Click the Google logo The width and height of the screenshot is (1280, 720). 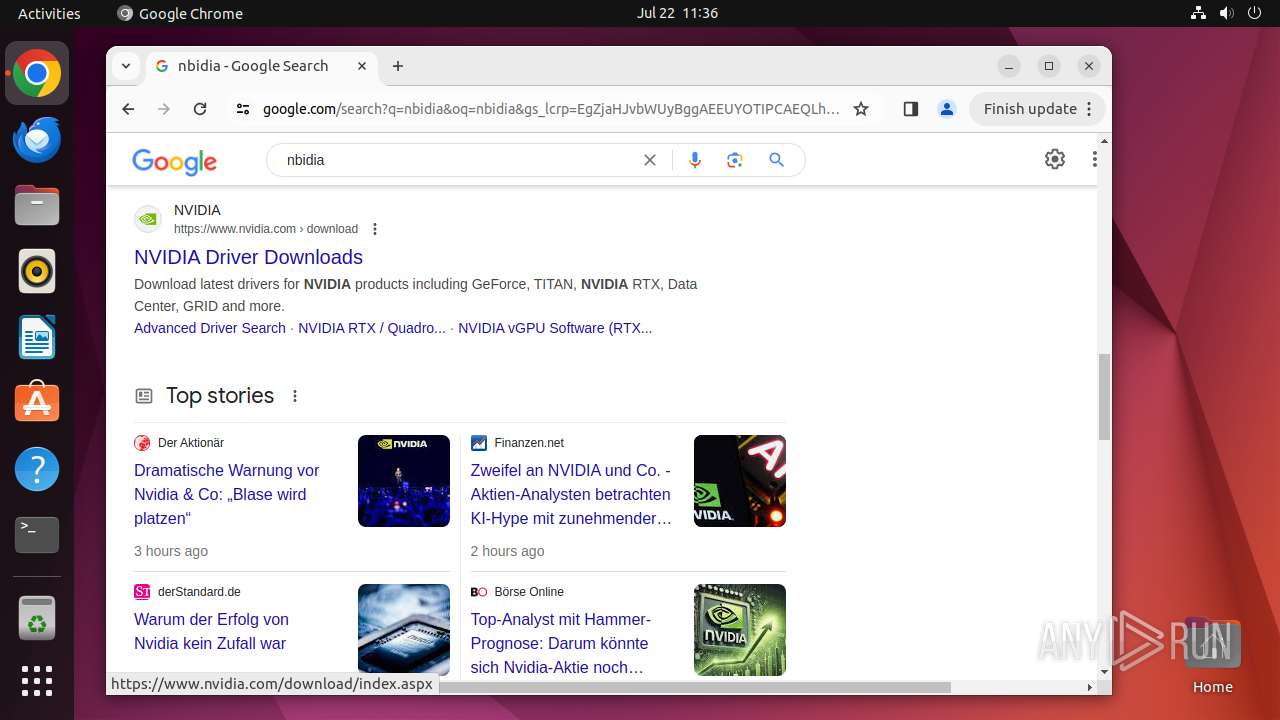pyautogui.click(x=174, y=161)
